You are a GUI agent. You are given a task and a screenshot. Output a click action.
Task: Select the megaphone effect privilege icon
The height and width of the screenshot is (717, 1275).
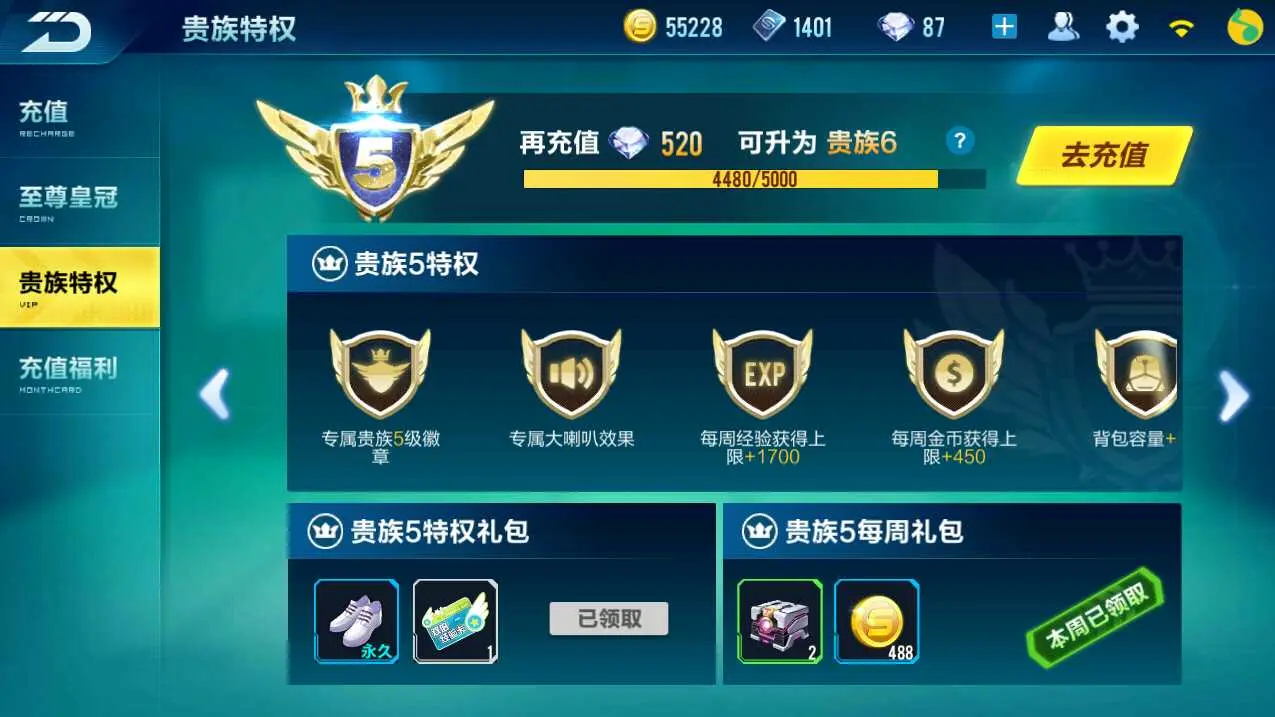pyautogui.click(x=571, y=373)
